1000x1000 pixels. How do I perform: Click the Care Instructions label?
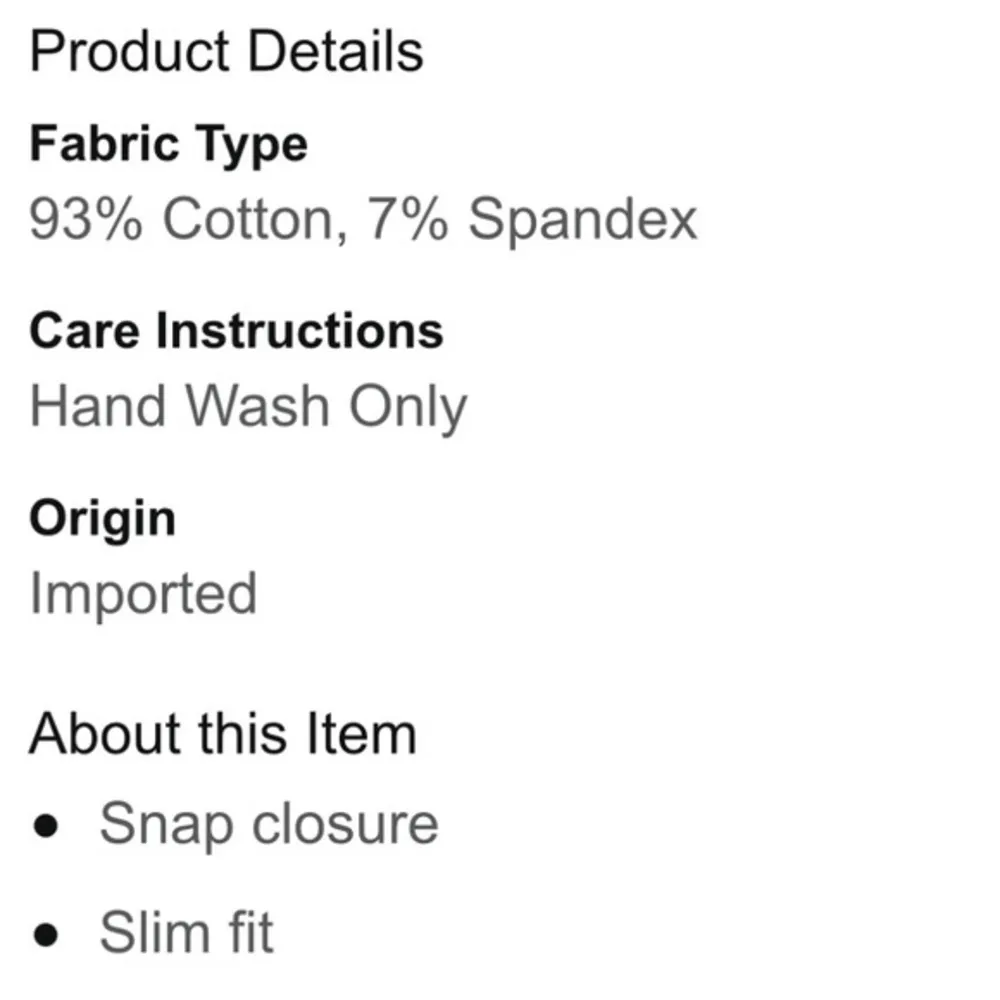pyautogui.click(x=236, y=331)
